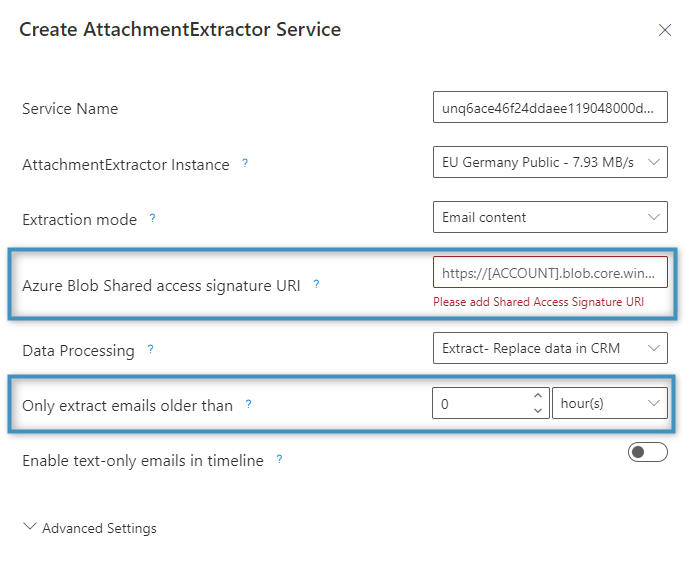Enable text-only emails in timeline toggle

pos(647,452)
